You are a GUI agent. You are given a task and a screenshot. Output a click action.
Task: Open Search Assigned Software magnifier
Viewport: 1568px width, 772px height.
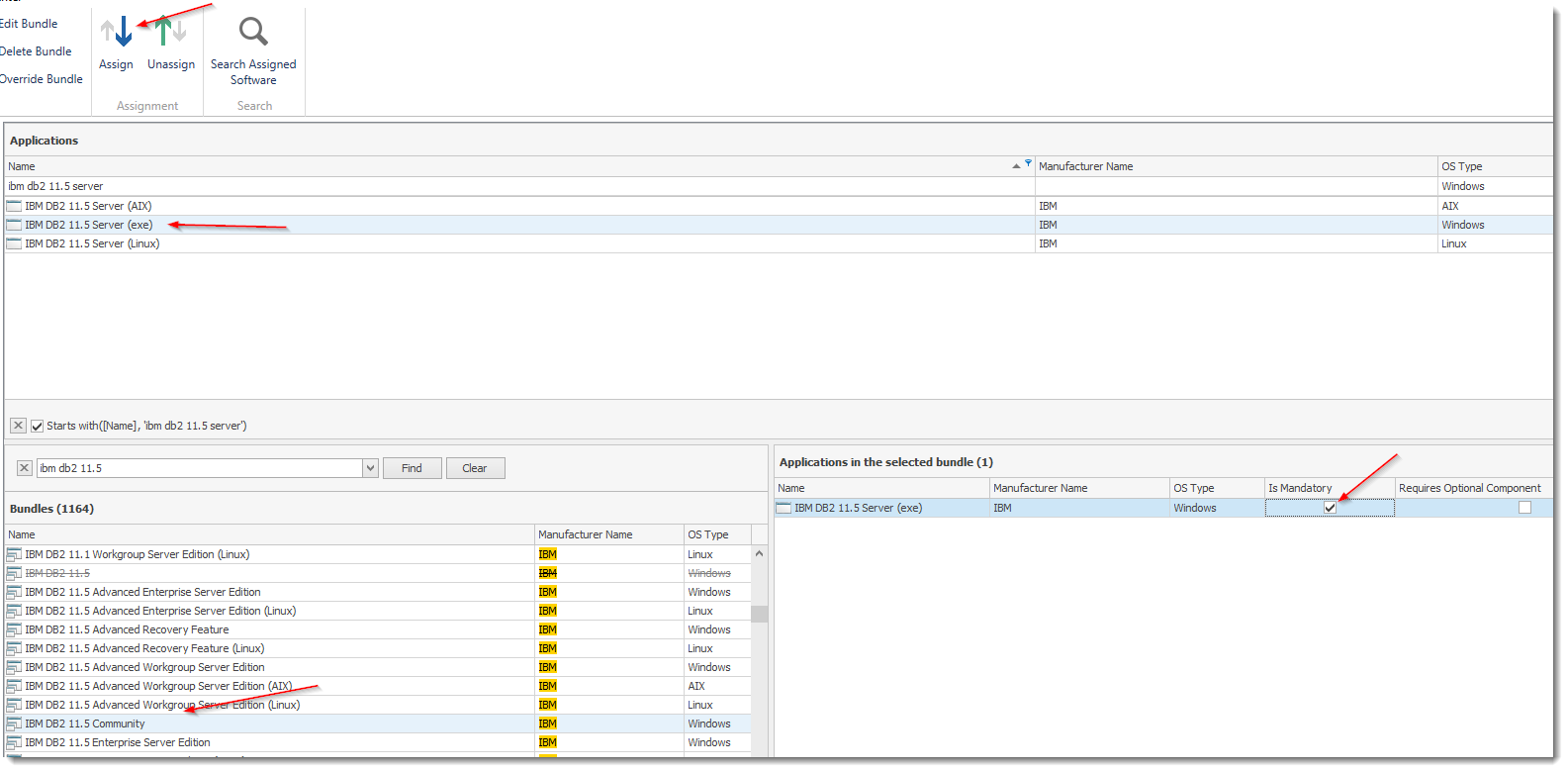coord(253,32)
